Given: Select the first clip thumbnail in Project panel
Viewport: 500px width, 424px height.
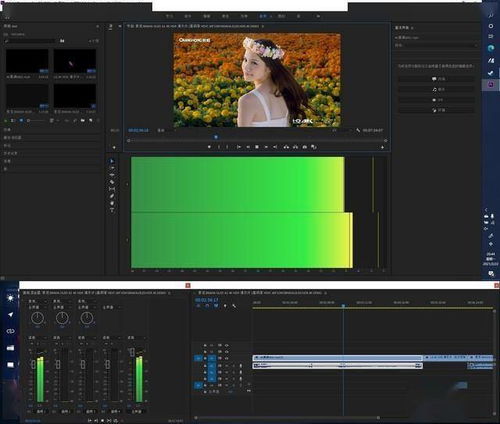Looking at the screenshot, I should [27, 61].
